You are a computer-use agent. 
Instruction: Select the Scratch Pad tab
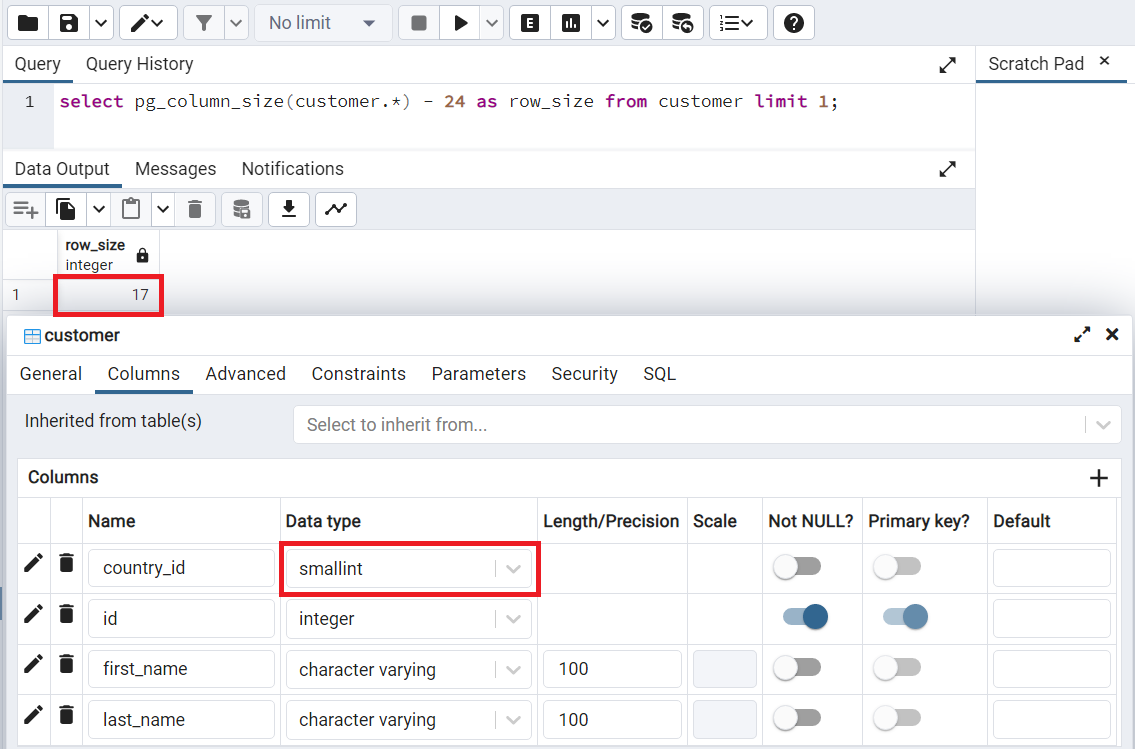1036,64
